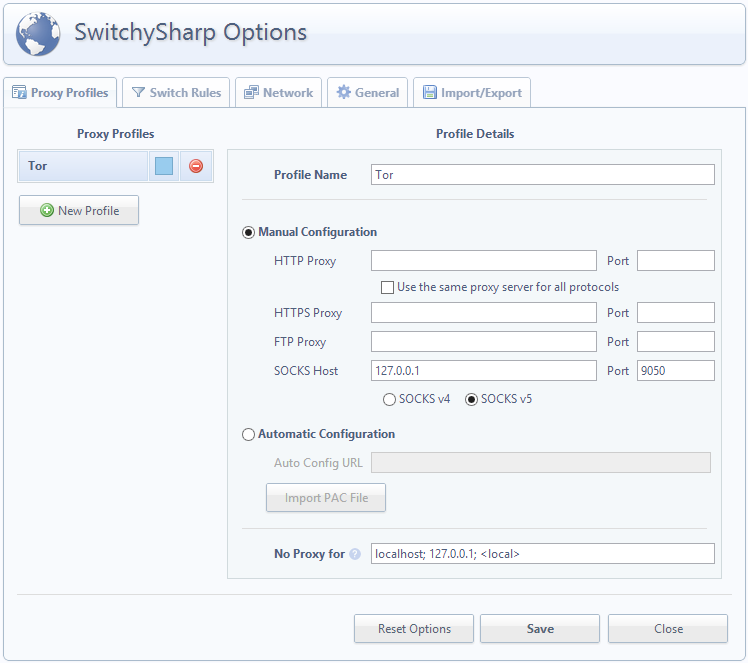
Task: Click the SOCKS port field showing 9050
Action: click(x=675, y=371)
